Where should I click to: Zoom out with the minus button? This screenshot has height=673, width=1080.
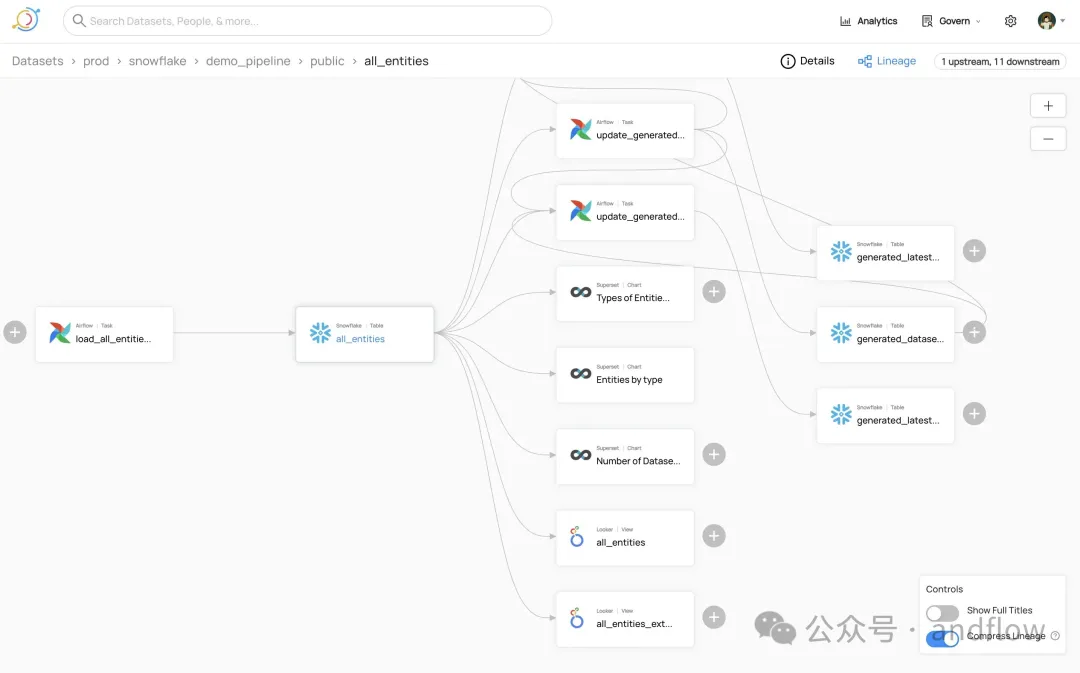coord(1047,139)
